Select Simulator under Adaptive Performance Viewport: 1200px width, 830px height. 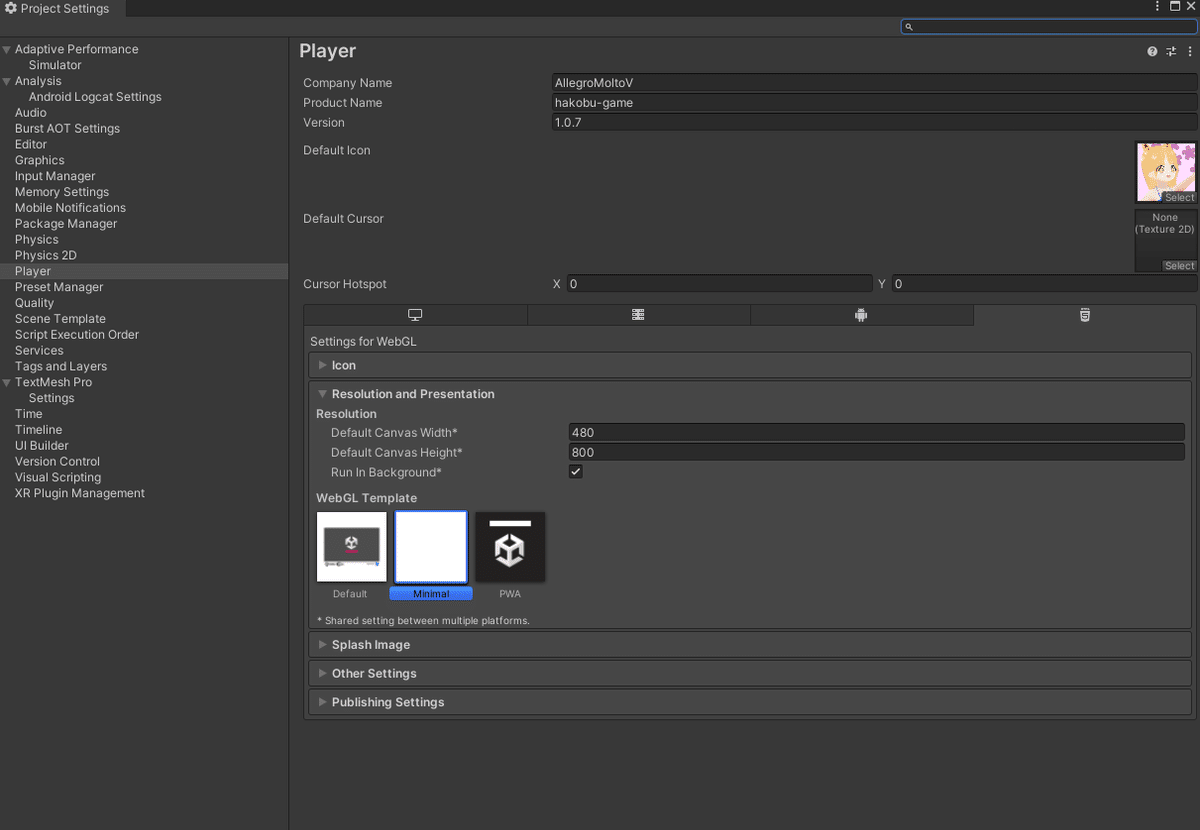pos(55,65)
